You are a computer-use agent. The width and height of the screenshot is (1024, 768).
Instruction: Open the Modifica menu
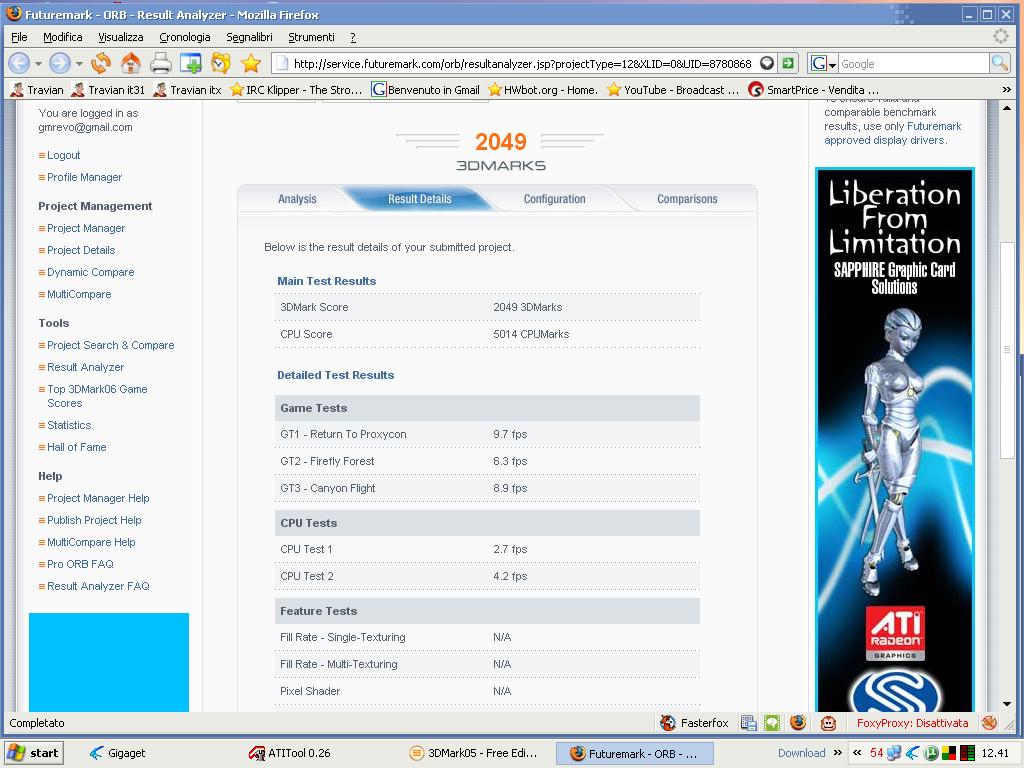(x=63, y=37)
